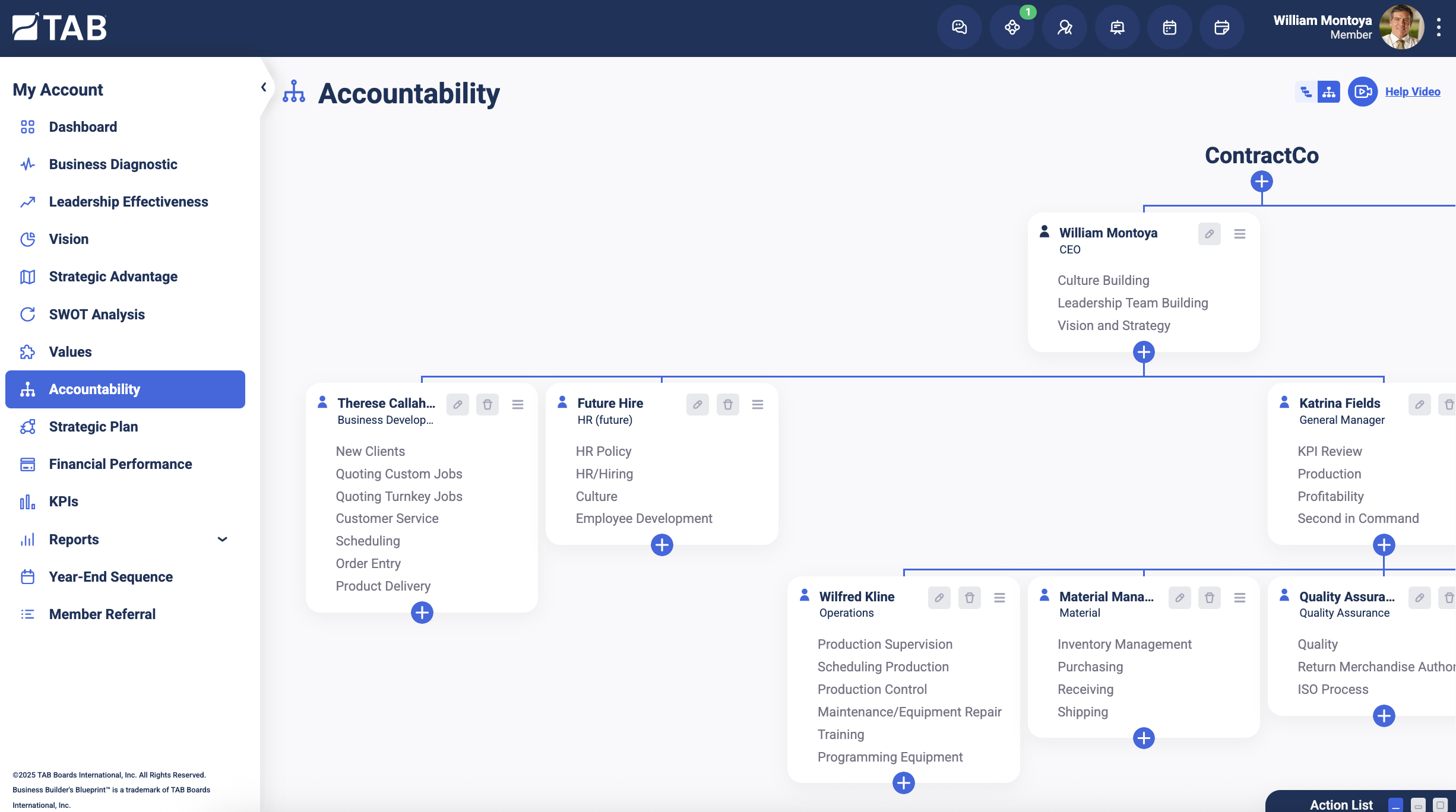Open the presentation board icon in header

click(1117, 27)
